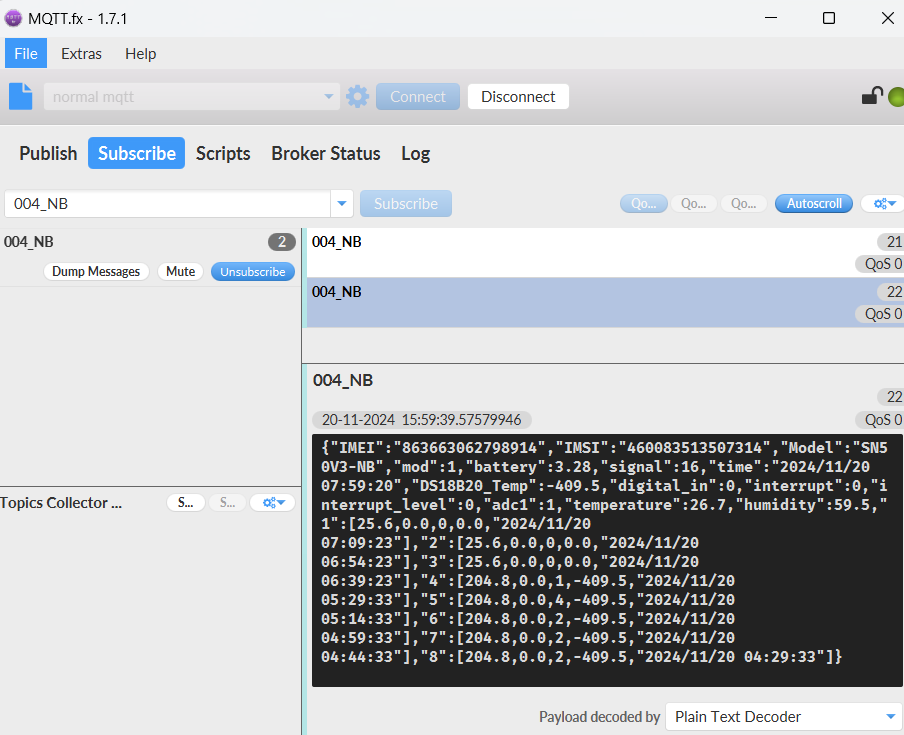
Task: Click the green connection status indicator
Action: 896,97
